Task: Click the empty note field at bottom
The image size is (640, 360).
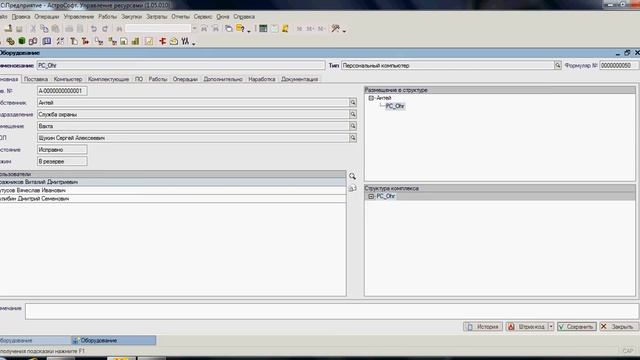Action: click(x=332, y=311)
